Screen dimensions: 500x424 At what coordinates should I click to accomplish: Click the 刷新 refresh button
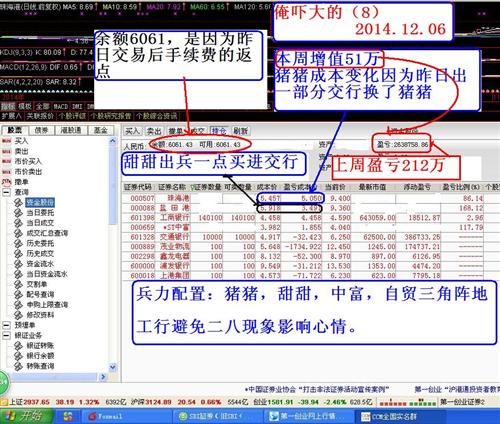click(240, 131)
